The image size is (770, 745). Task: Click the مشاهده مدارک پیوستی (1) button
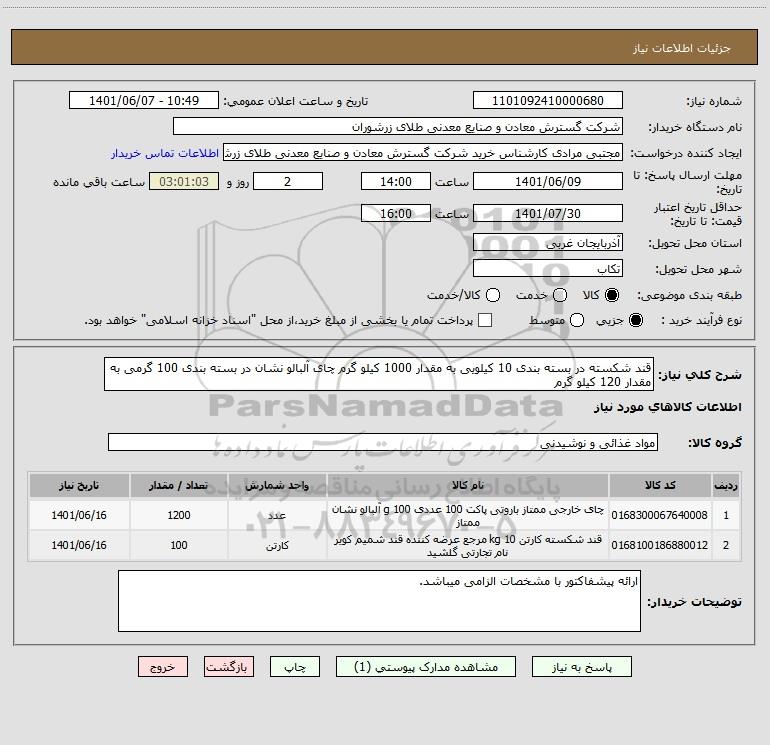click(x=426, y=667)
